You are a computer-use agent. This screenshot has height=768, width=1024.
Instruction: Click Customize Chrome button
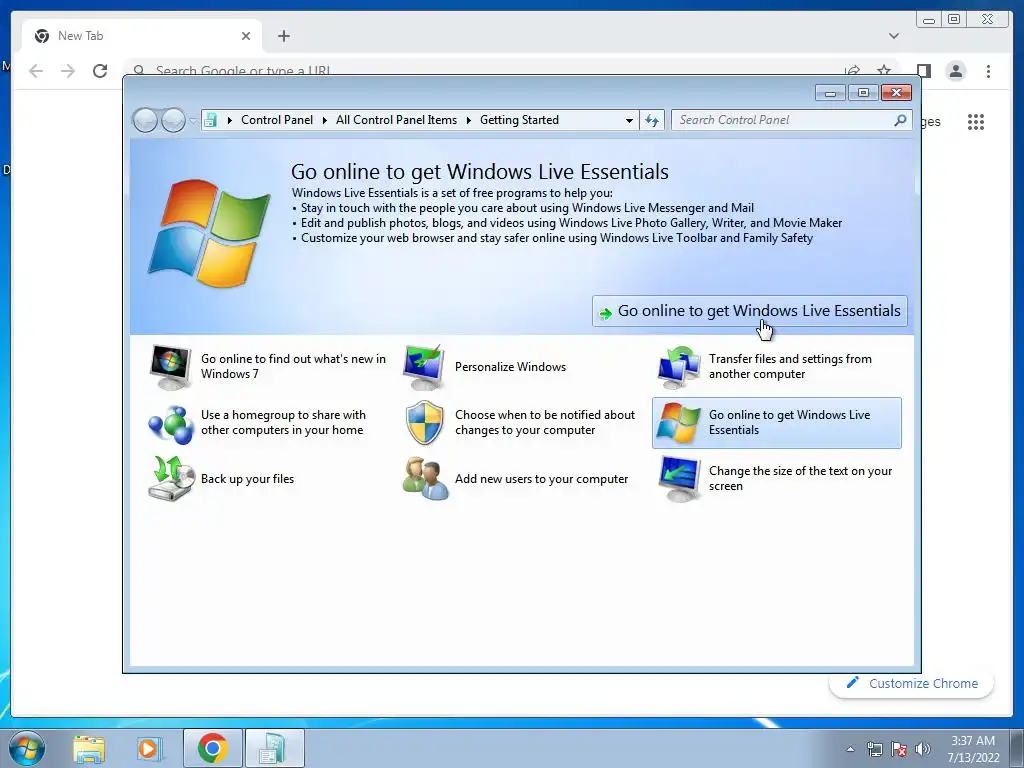click(912, 684)
